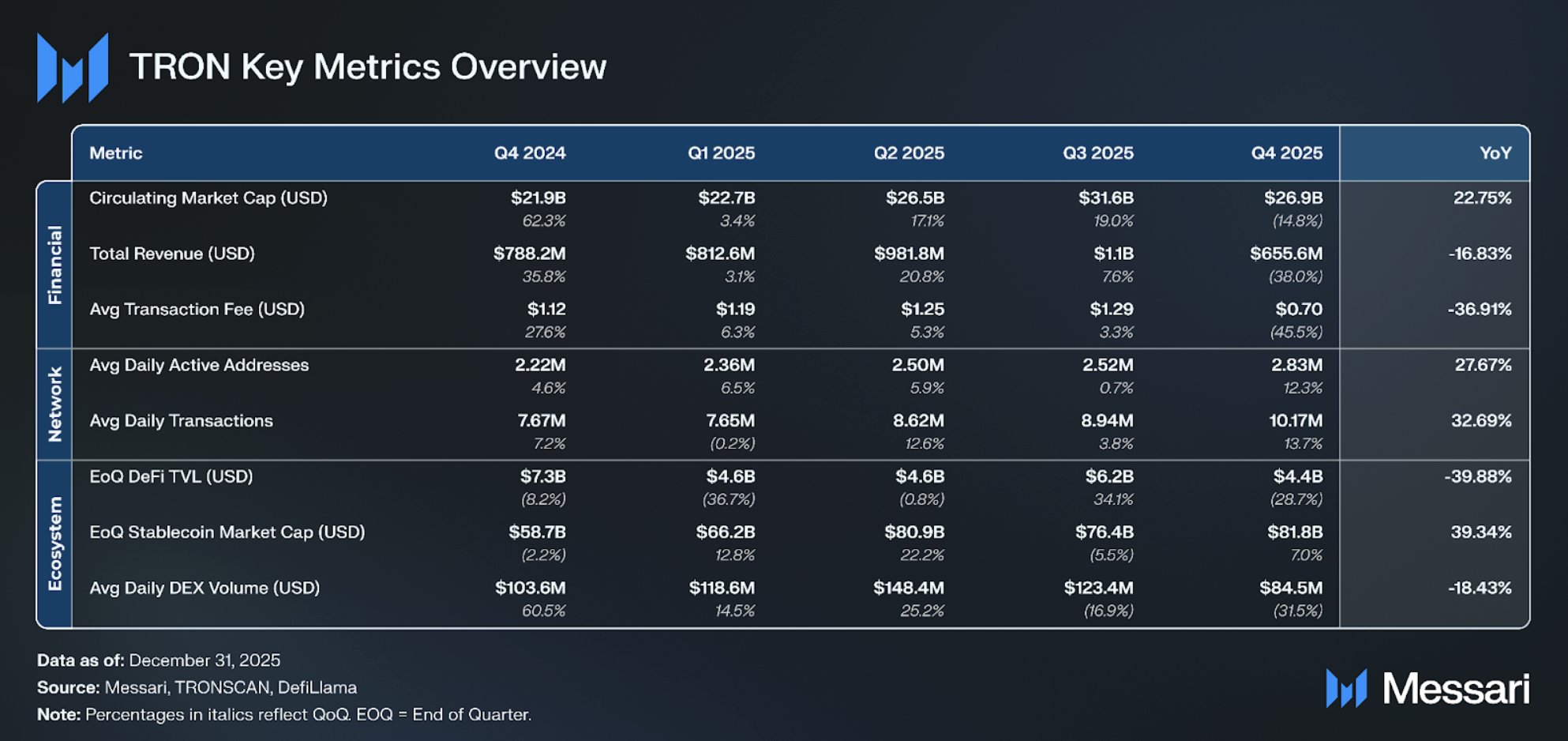Viewport: 1568px width, 741px height.
Task: Select the Network section tab
Action: (x=54, y=404)
